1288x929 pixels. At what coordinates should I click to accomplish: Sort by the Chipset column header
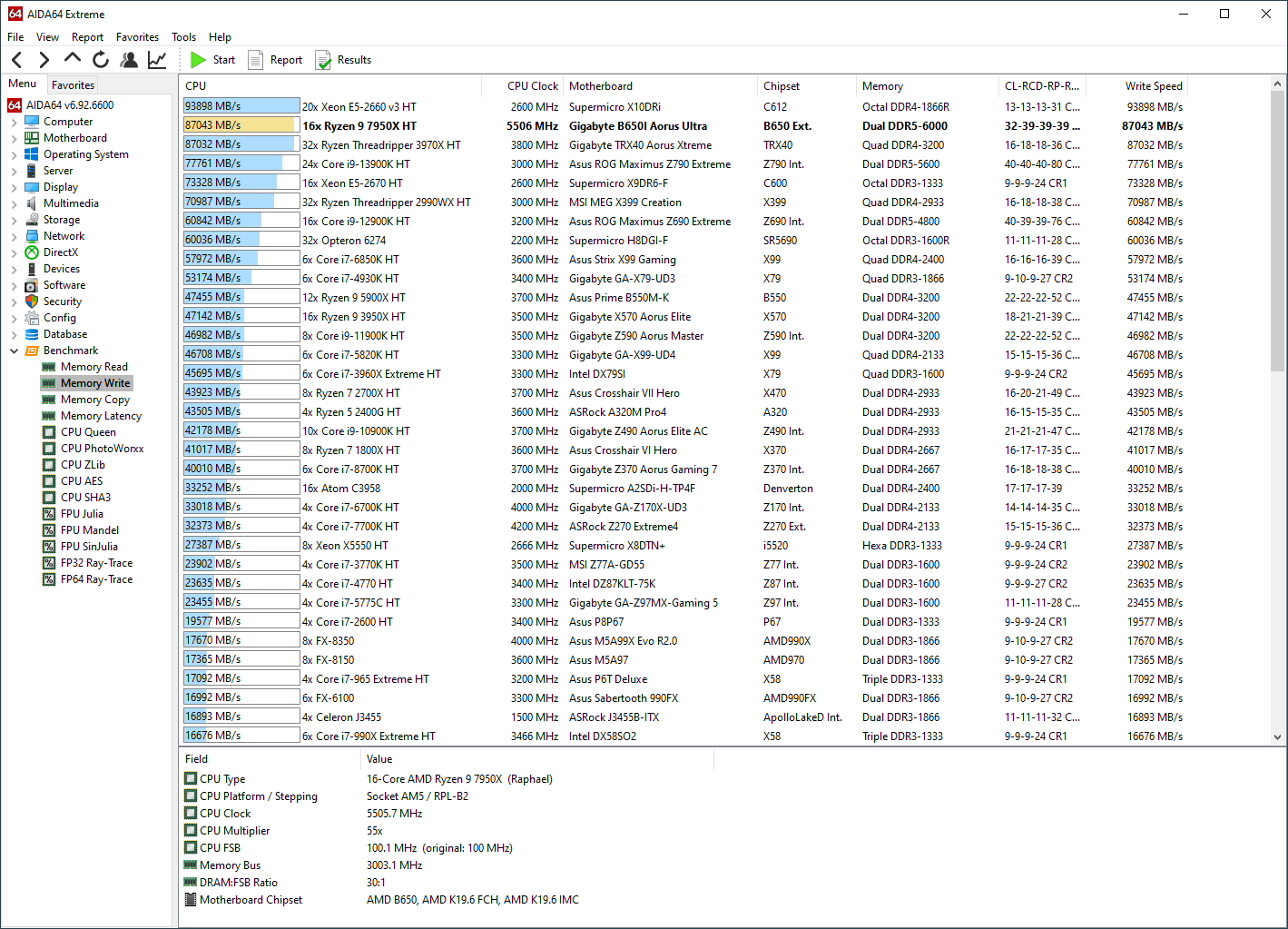click(806, 86)
